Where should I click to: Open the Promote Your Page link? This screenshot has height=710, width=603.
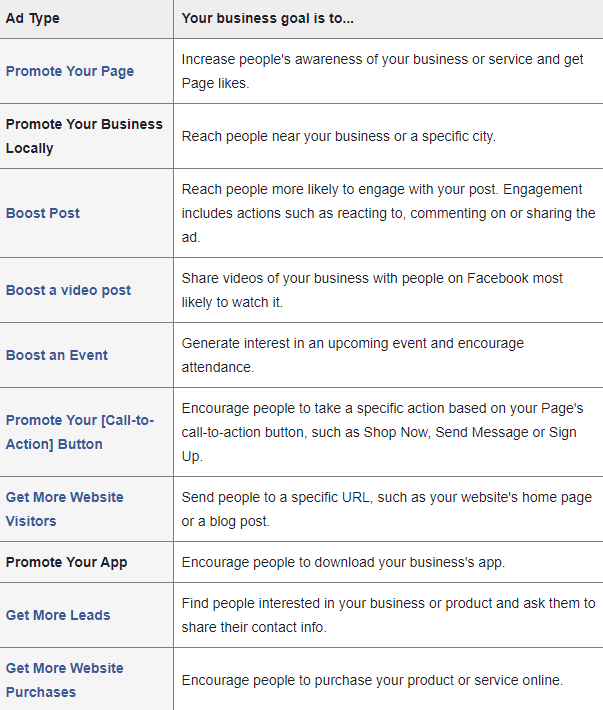click(70, 71)
